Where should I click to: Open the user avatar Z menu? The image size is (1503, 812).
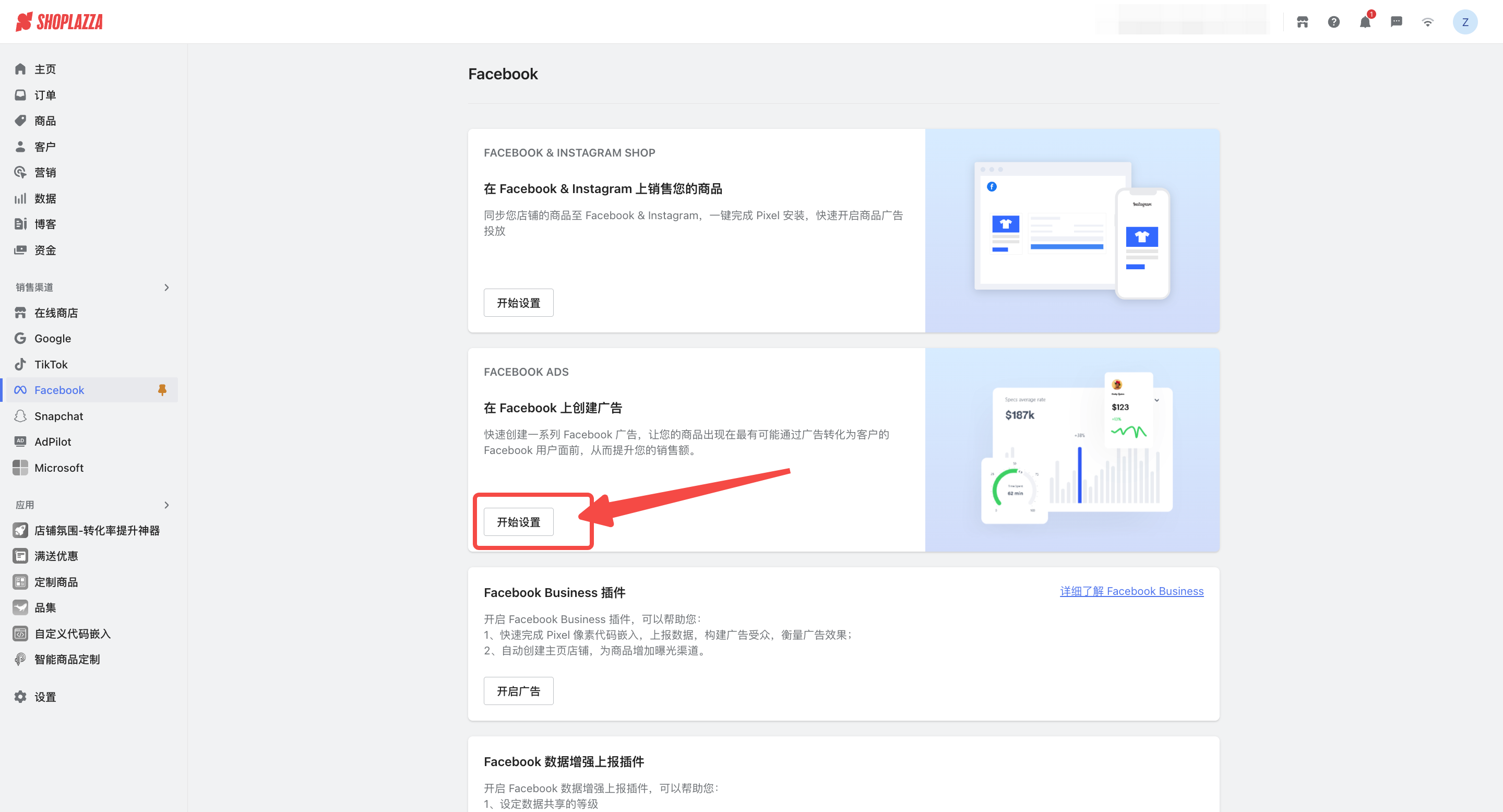pos(1464,22)
